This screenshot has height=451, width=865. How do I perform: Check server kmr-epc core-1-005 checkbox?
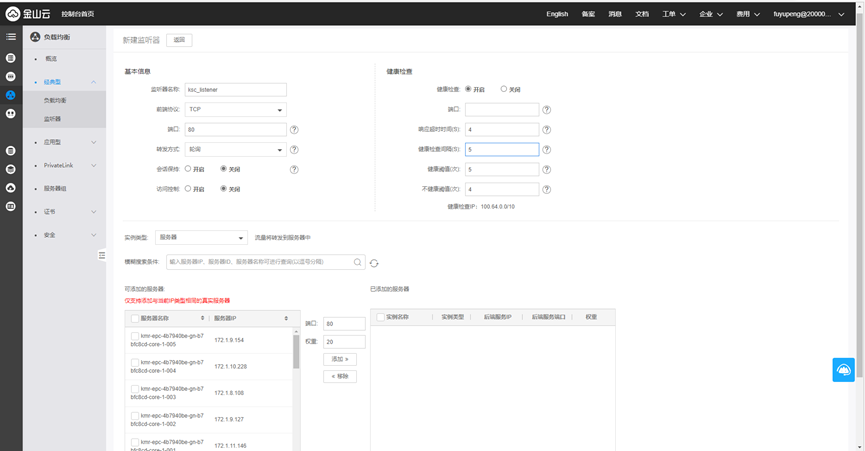[x=136, y=335]
